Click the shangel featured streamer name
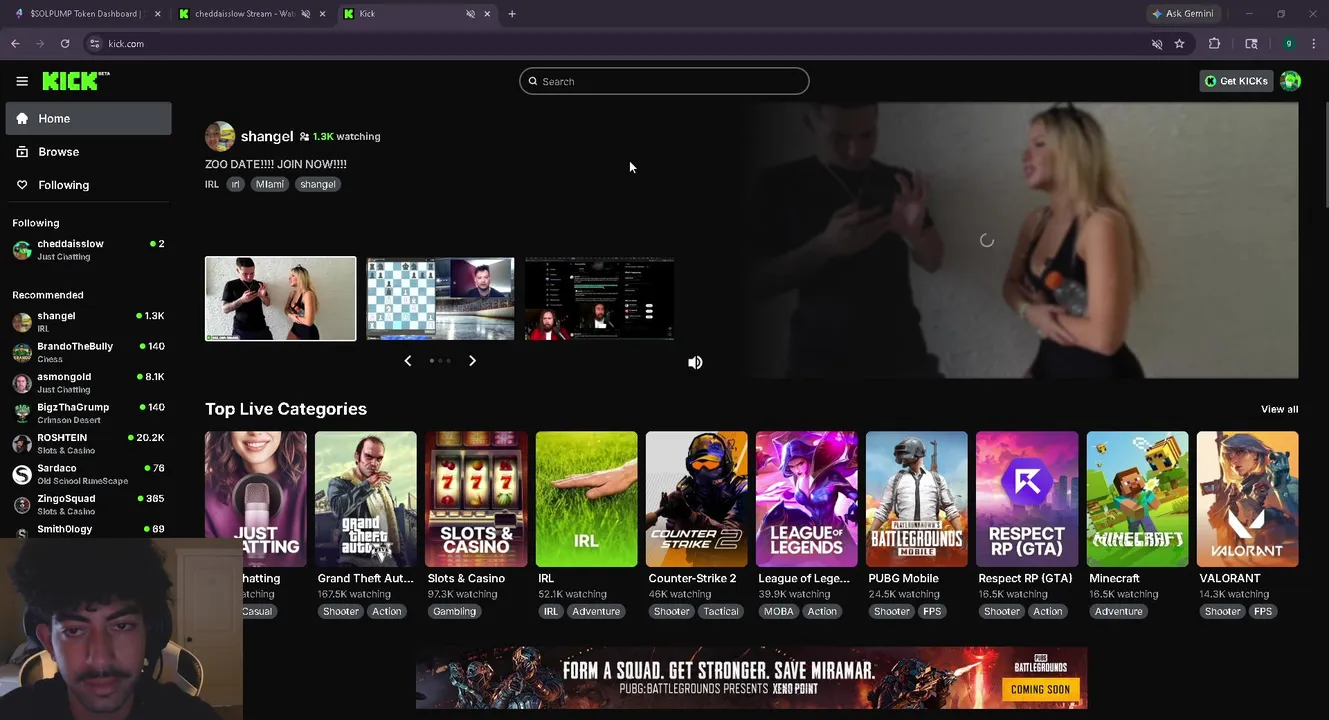Image resolution: width=1329 pixels, height=720 pixels. (267, 136)
